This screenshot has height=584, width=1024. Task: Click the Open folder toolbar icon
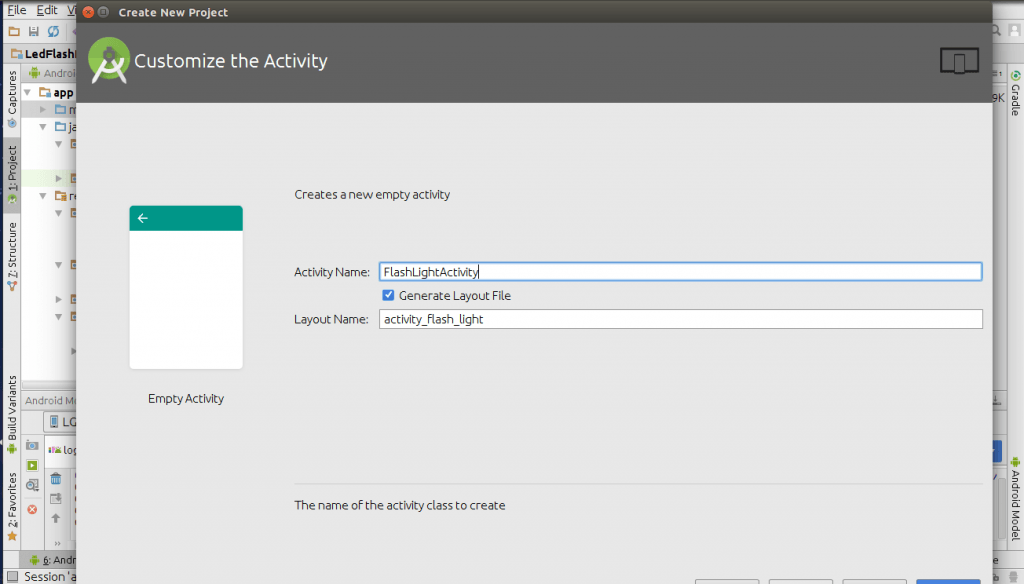pos(14,31)
